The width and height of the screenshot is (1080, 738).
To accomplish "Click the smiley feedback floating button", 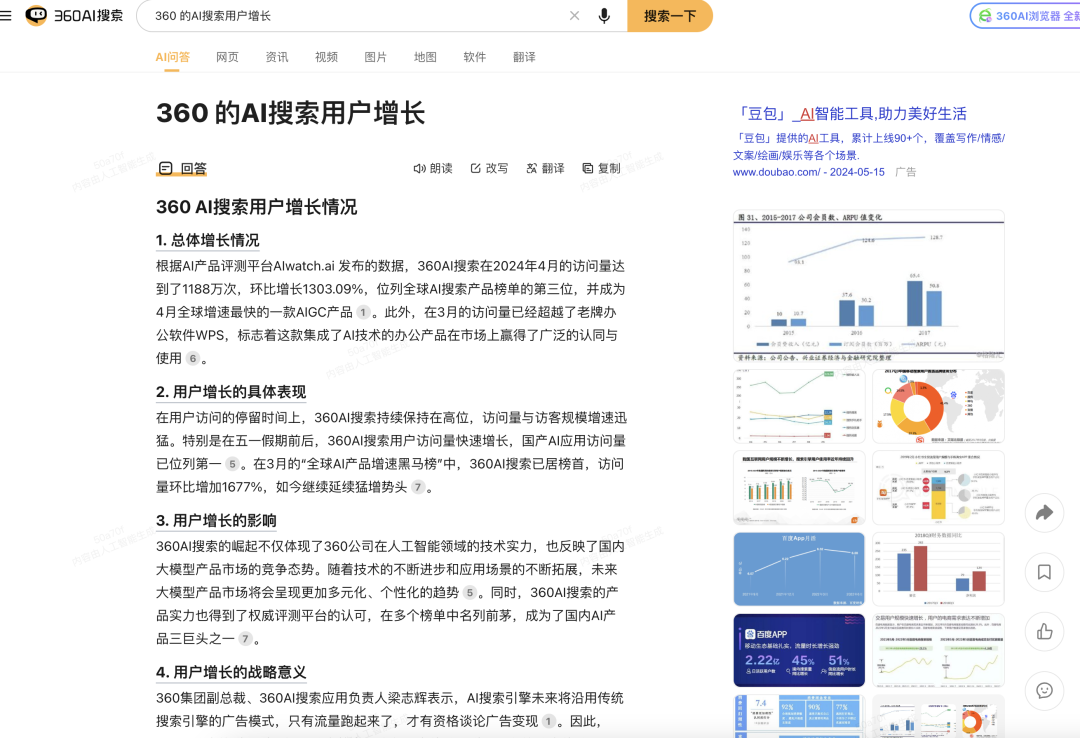I will pos(1044,690).
